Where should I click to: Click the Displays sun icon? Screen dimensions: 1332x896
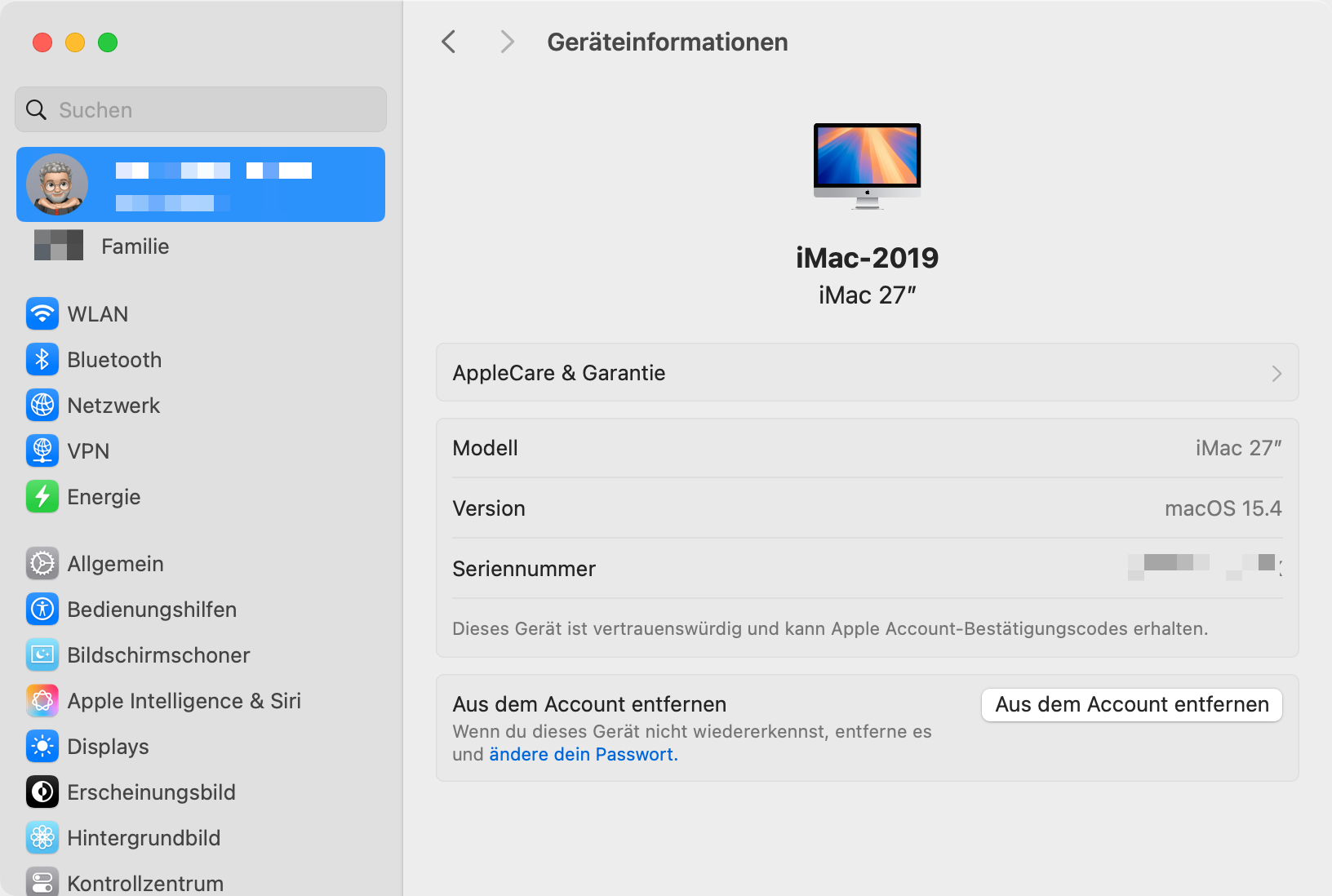[x=42, y=746]
